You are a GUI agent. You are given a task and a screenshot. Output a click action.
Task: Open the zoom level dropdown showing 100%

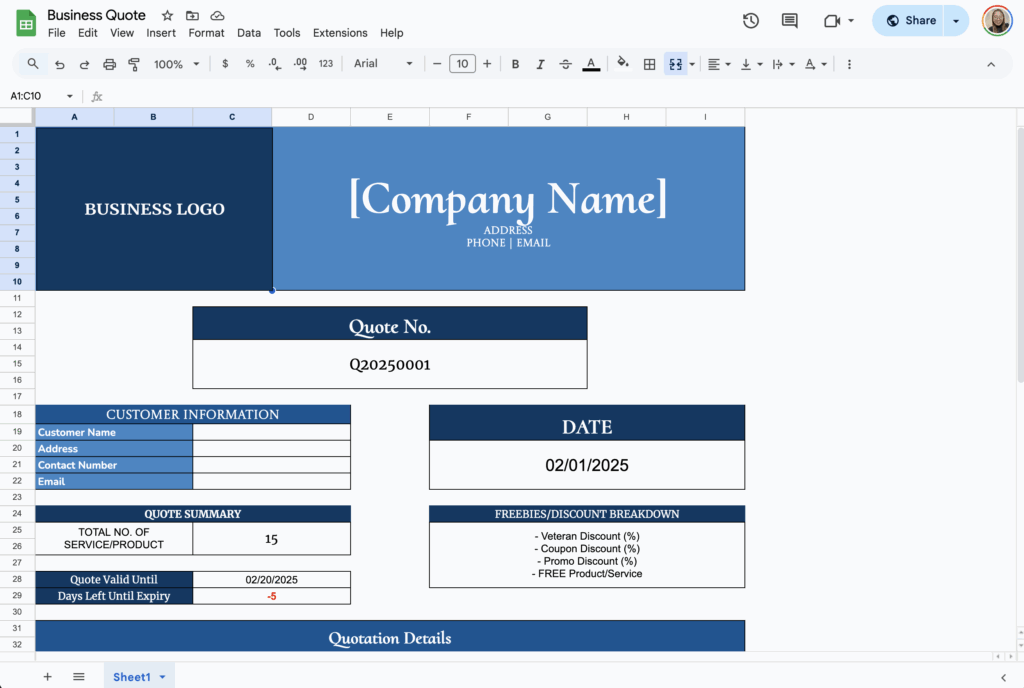coord(175,63)
